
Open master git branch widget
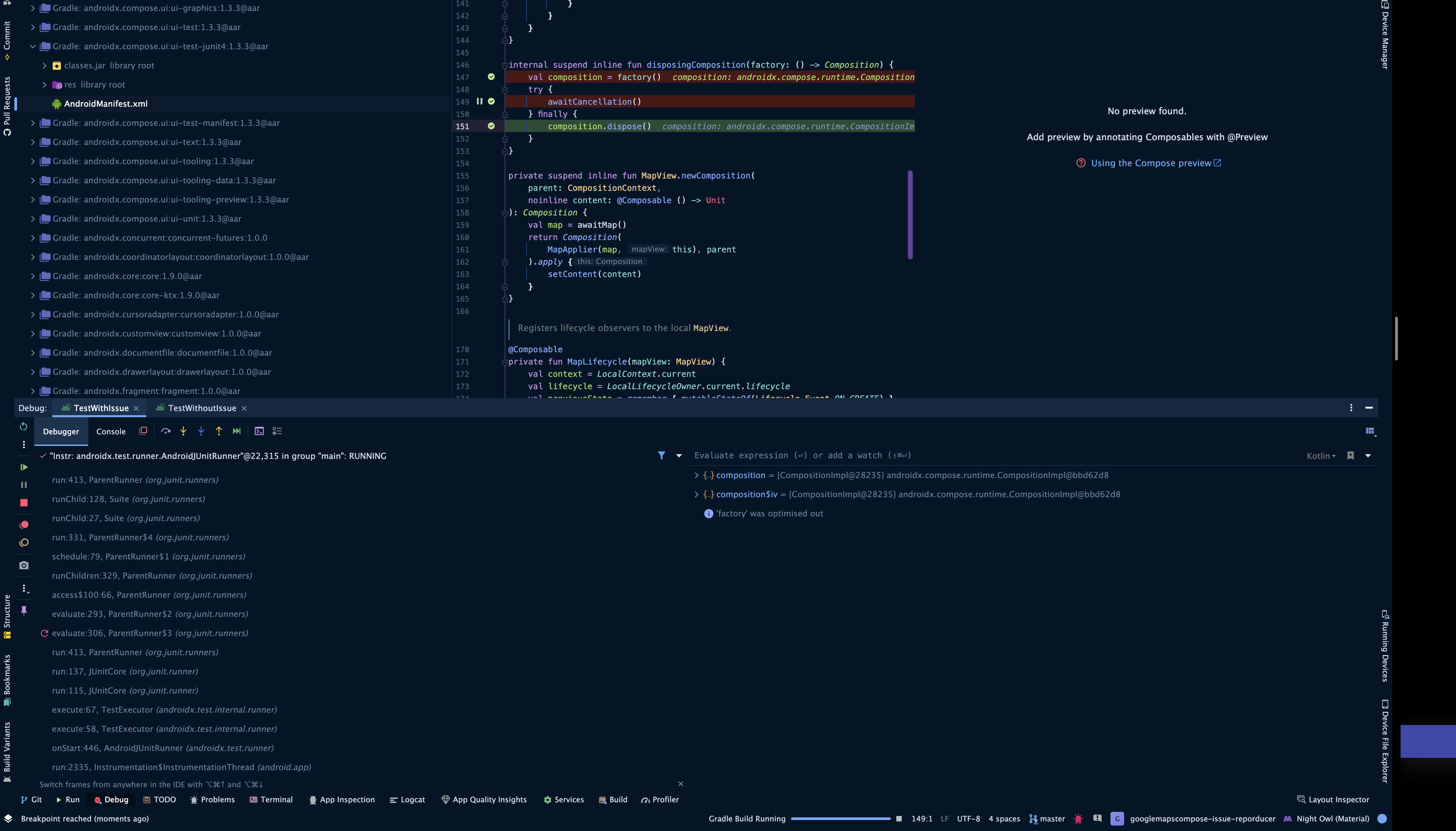[x=1047, y=818]
